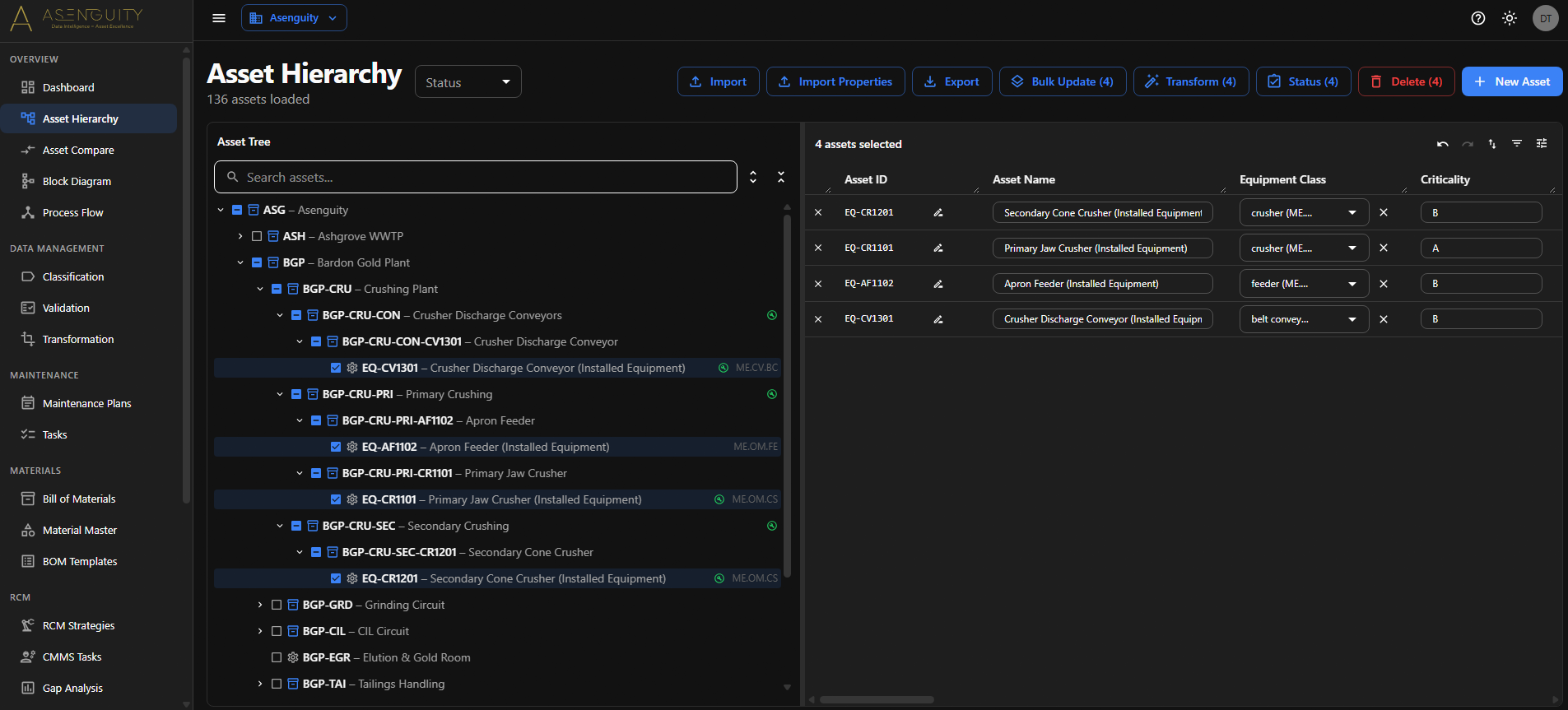The image size is (1568, 710).
Task: Click Criticality field of EQ-CR1201
Action: click(x=1482, y=212)
